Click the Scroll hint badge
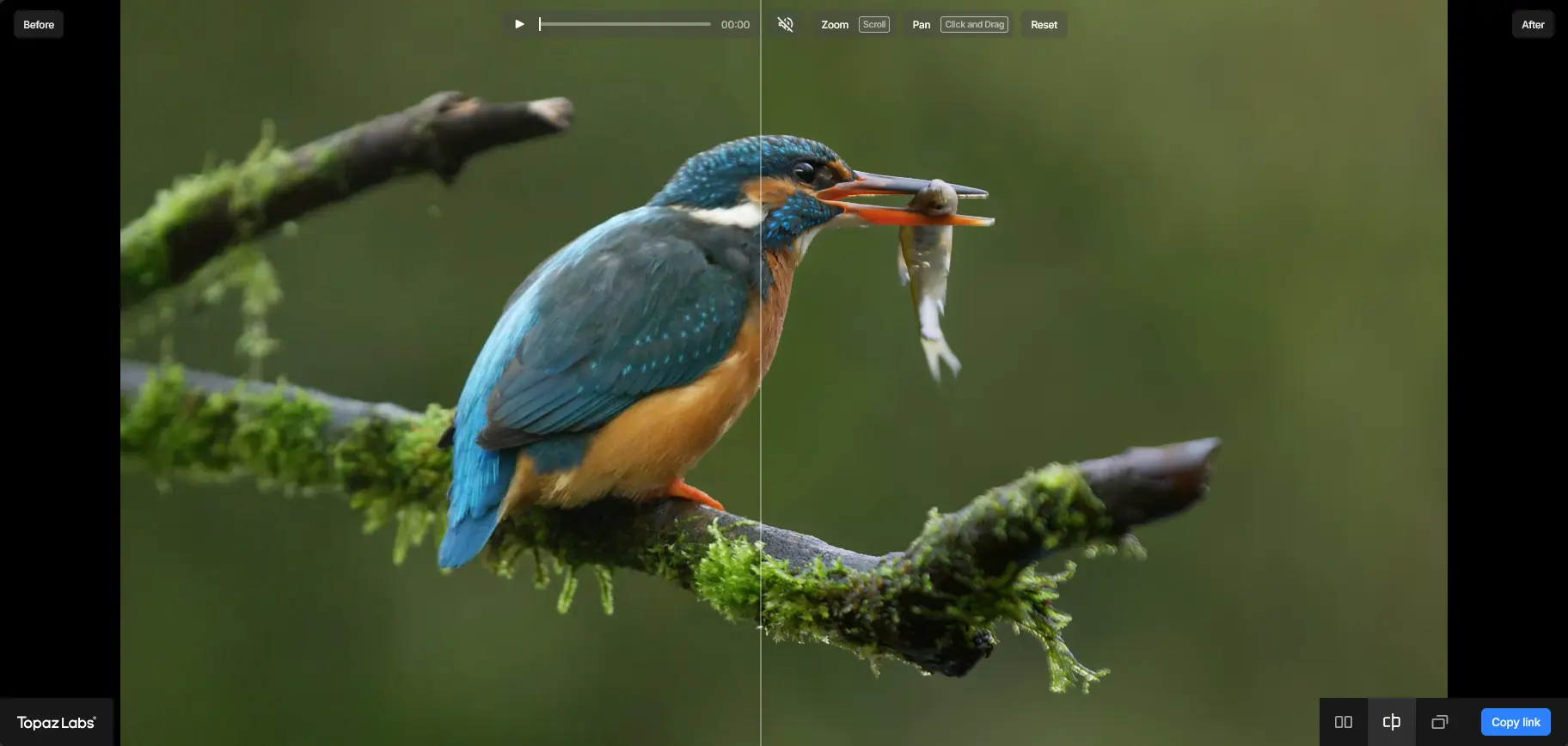The image size is (1568, 746). pyautogui.click(x=874, y=24)
